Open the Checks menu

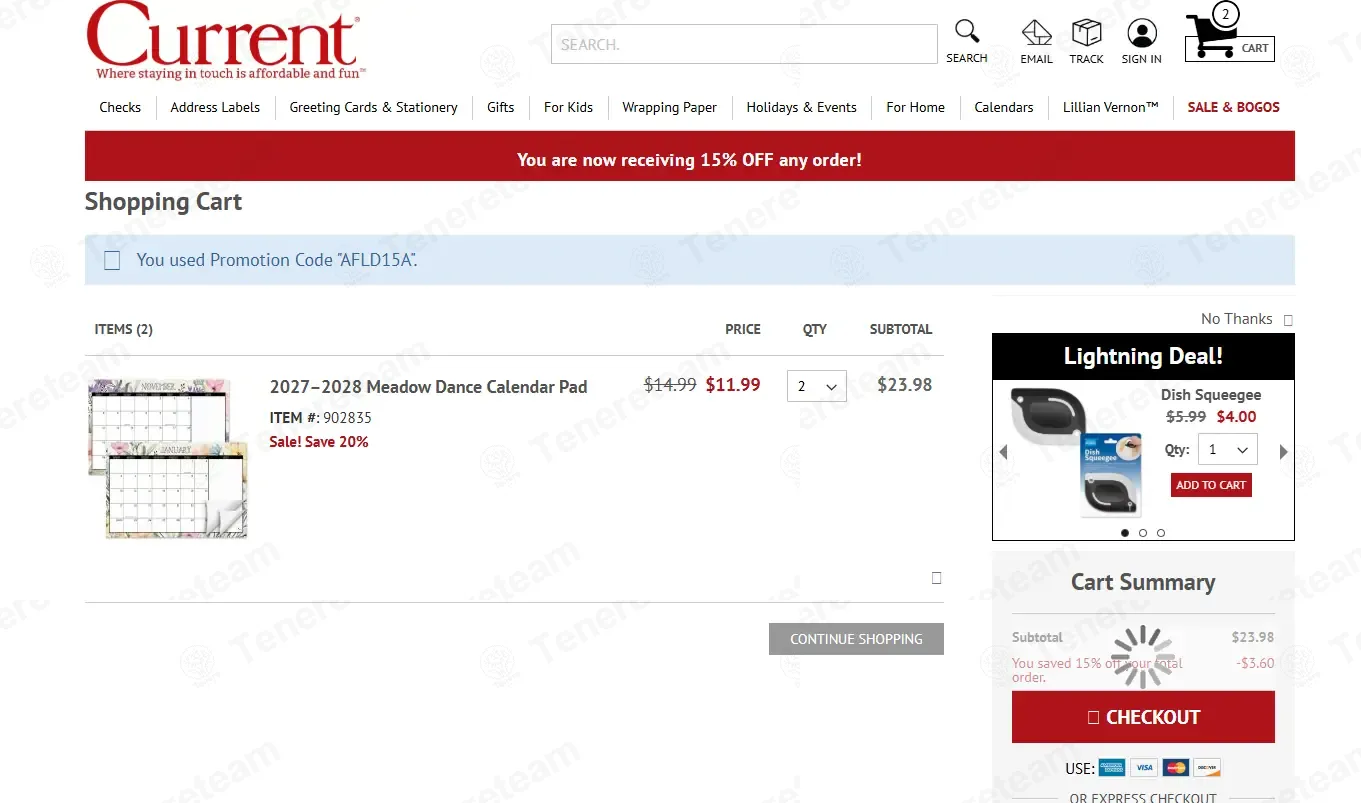[120, 107]
